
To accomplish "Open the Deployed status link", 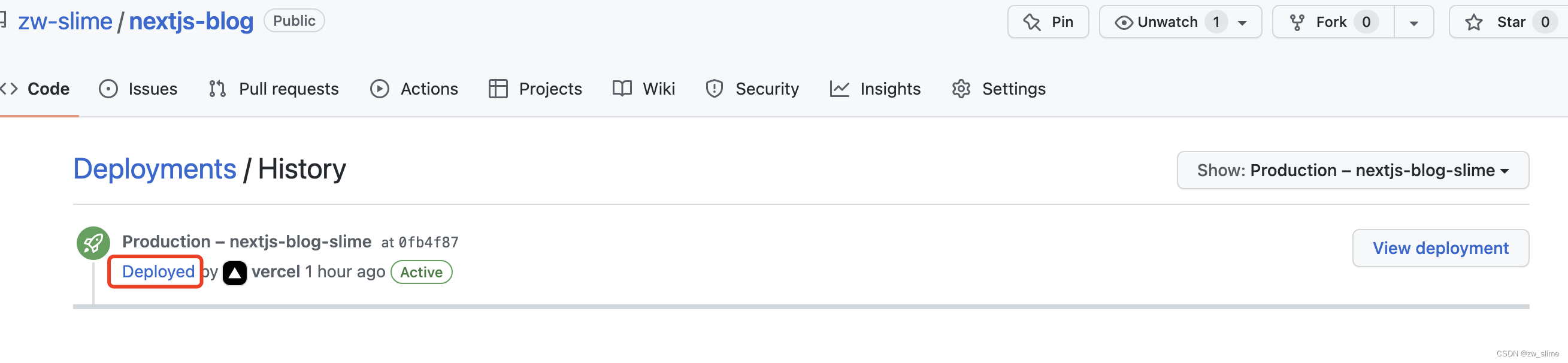I will (x=158, y=271).
